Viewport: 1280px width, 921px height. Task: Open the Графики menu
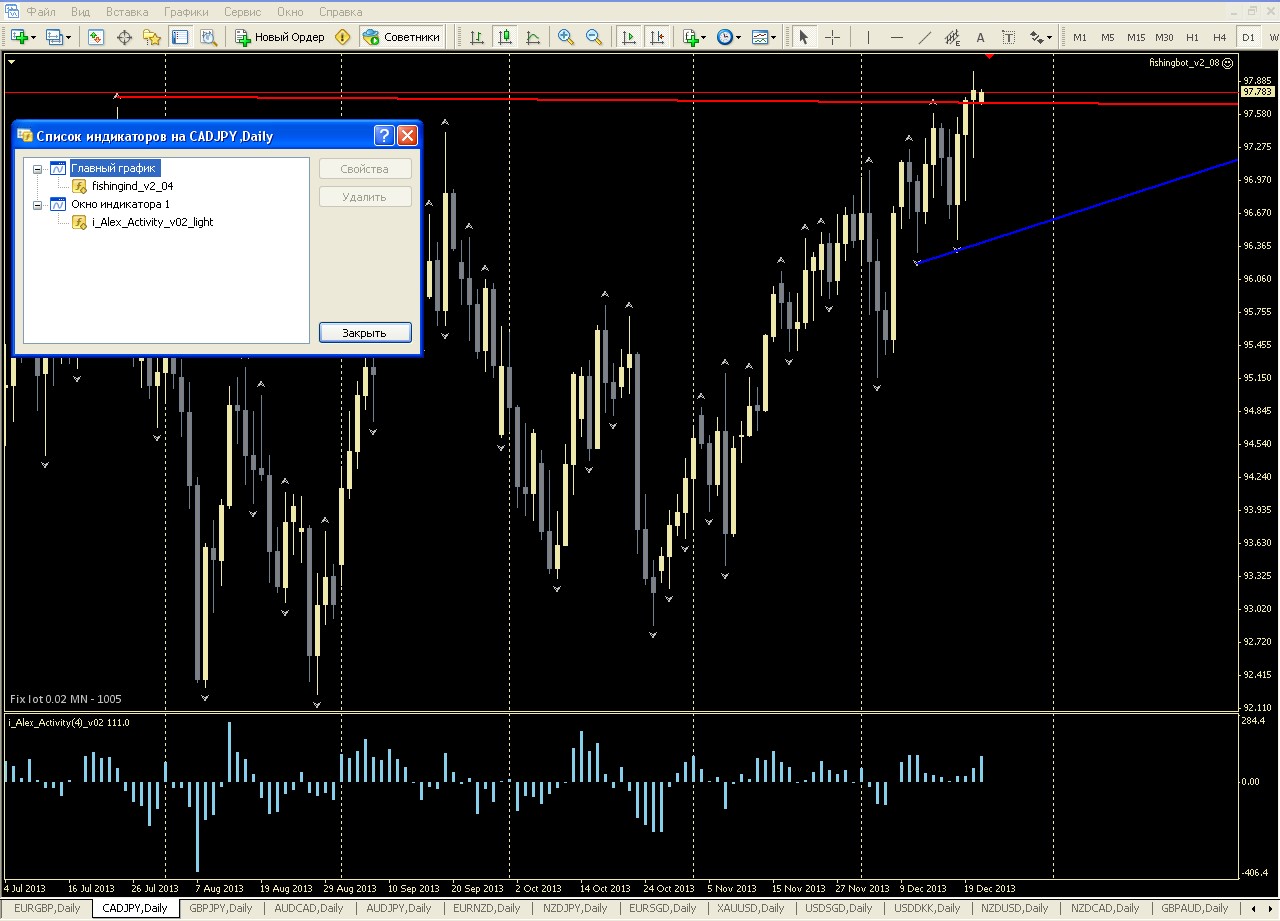click(187, 12)
